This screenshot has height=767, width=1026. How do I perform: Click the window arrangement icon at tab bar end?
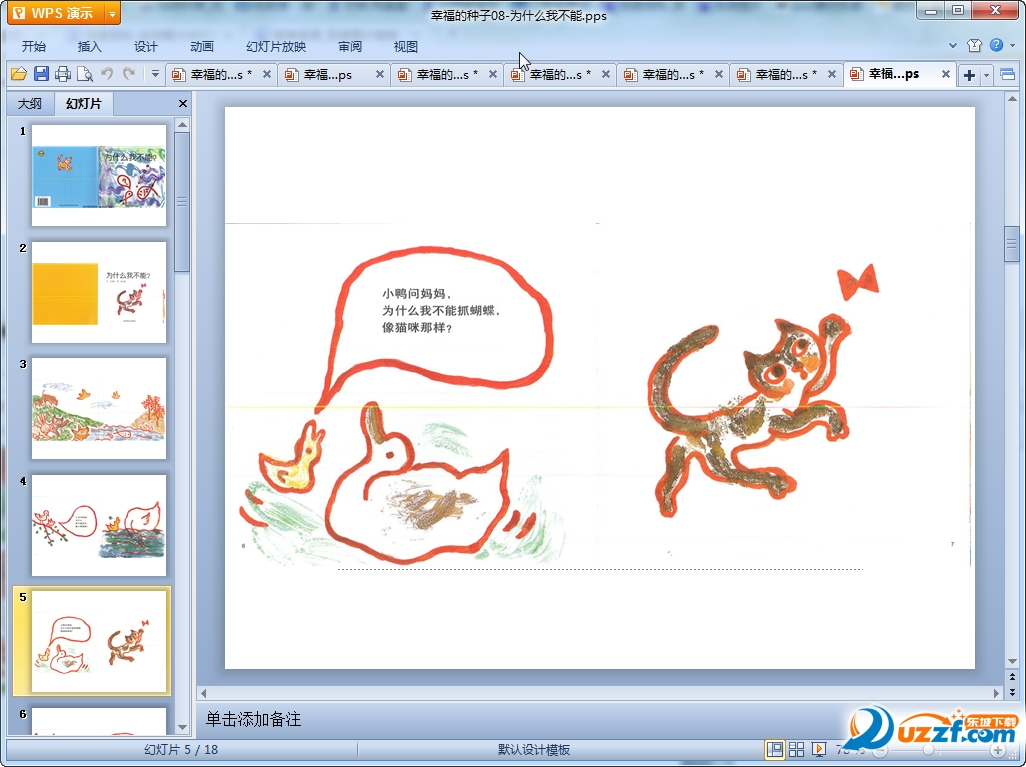1008,75
